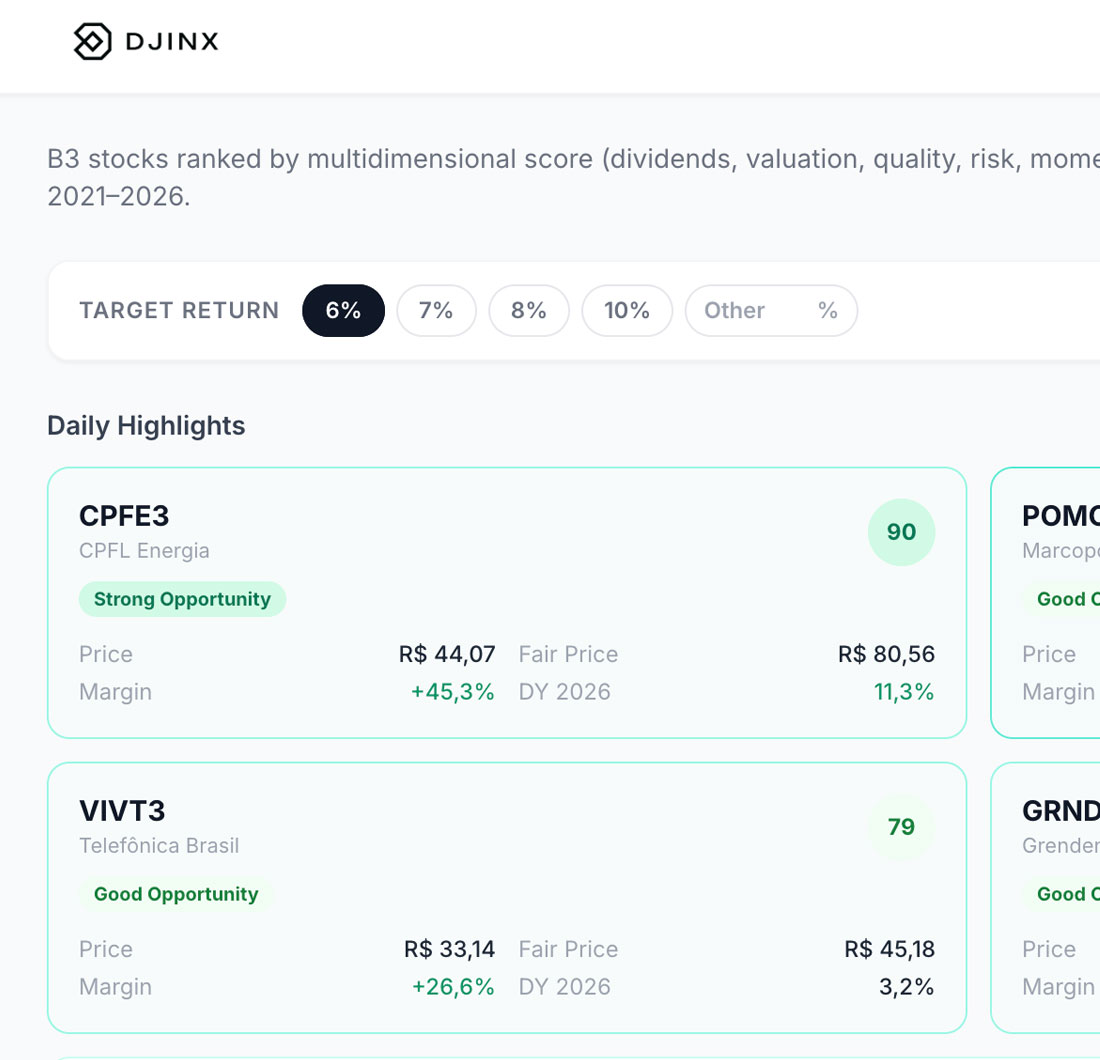Click VIVT3 fair price R$ 45,18

pyautogui.click(x=890, y=949)
